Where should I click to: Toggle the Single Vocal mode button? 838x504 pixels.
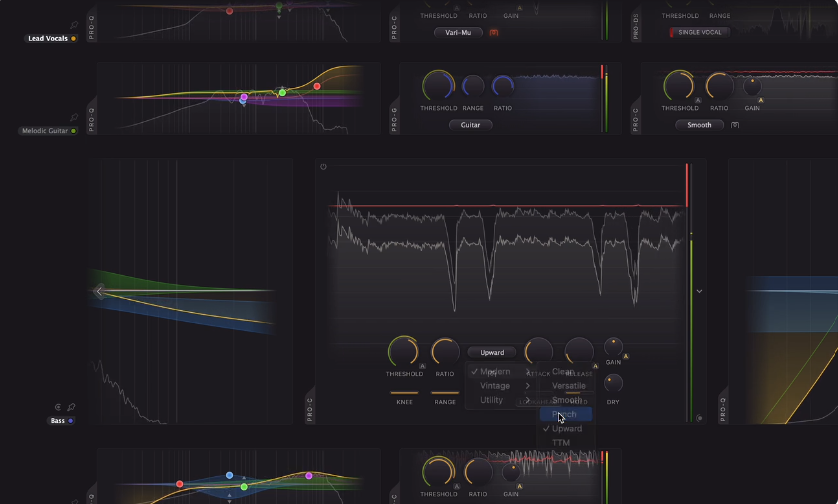coord(700,32)
